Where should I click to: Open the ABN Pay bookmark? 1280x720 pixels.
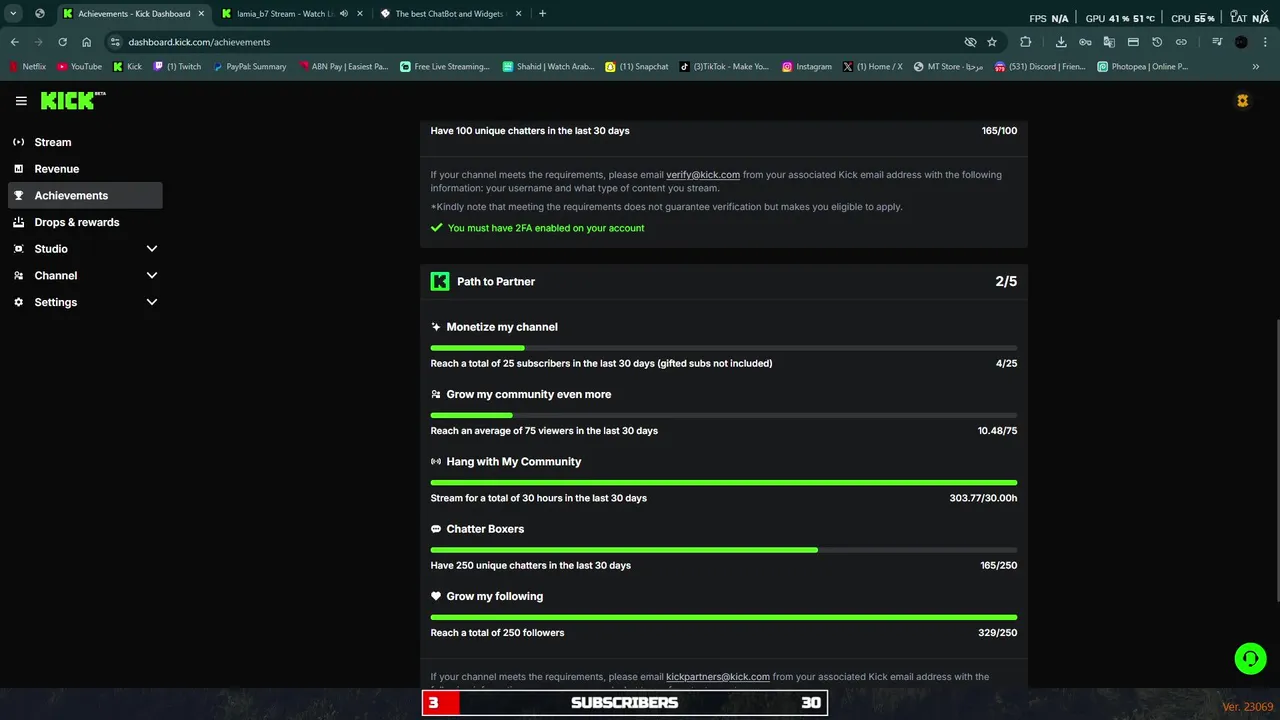click(344, 67)
